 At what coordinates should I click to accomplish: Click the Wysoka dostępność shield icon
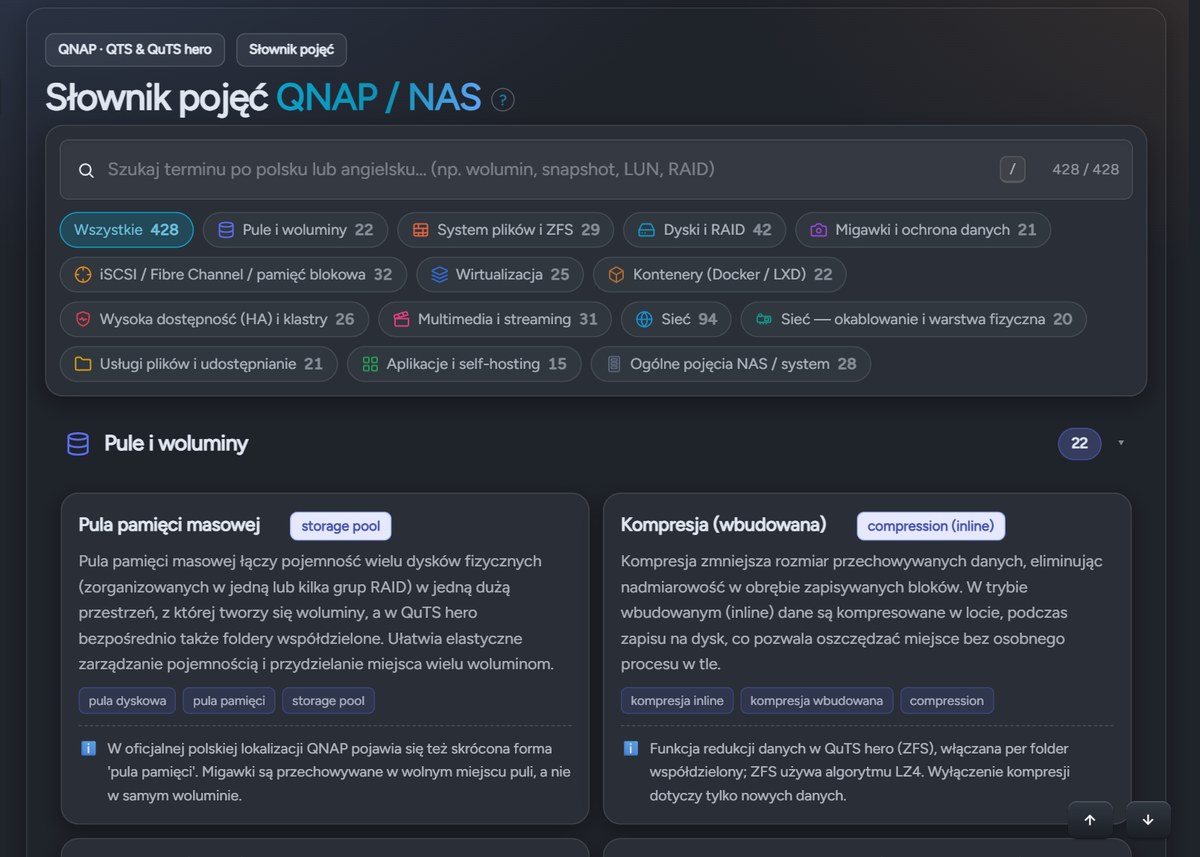[x=83, y=319]
